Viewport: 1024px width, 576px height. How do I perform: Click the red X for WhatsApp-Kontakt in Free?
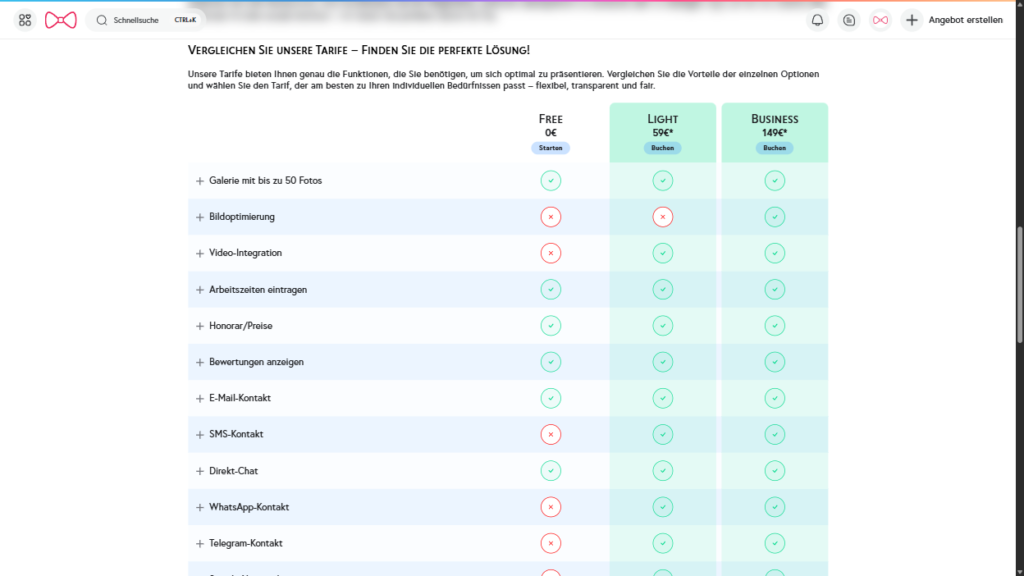point(550,507)
